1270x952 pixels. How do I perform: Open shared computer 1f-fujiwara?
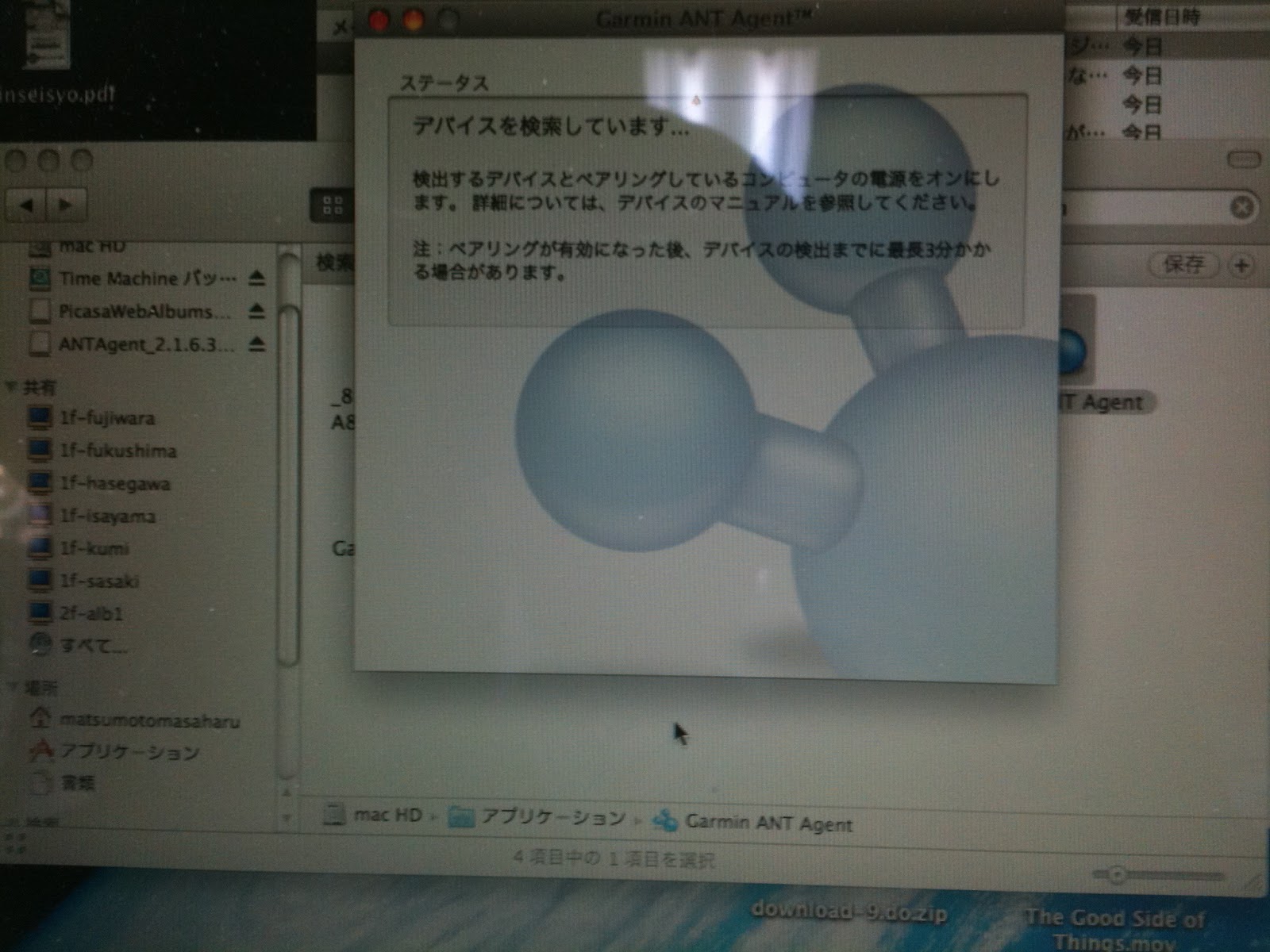click(x=91, y=418)
